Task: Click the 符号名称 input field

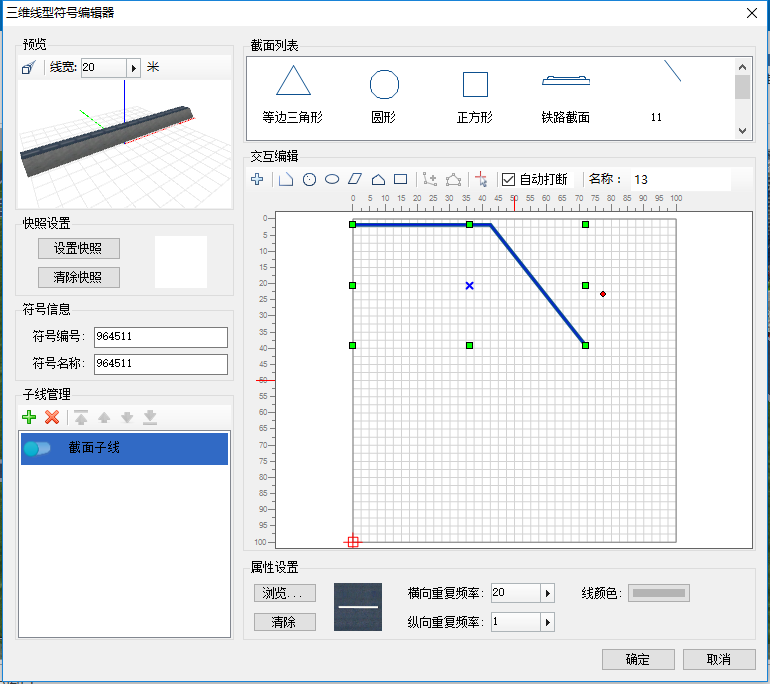Action: [161, 364]
